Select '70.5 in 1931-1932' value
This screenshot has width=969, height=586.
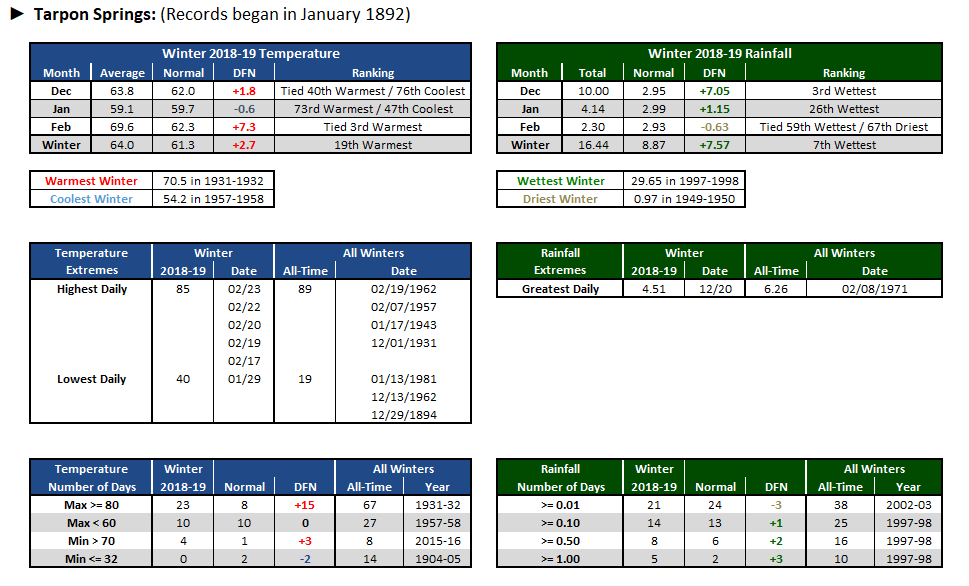(x=213, y=180)
